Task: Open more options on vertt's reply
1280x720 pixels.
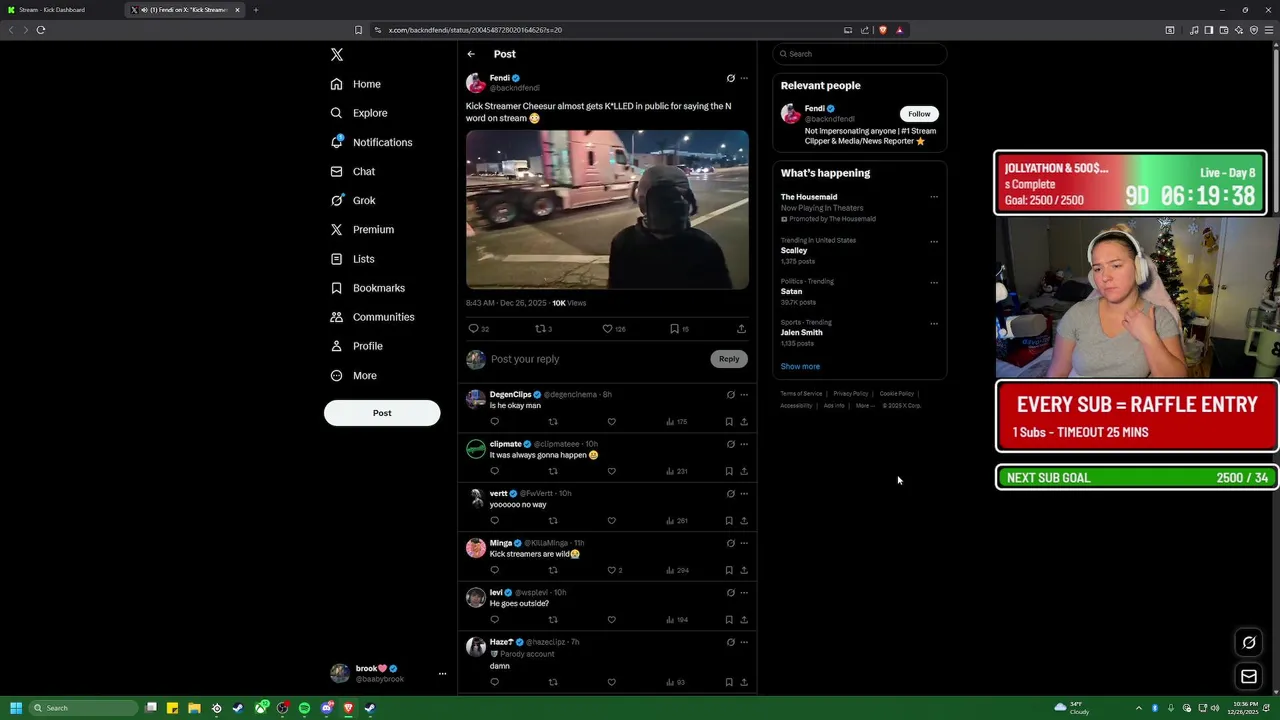Action: [744, 494]
